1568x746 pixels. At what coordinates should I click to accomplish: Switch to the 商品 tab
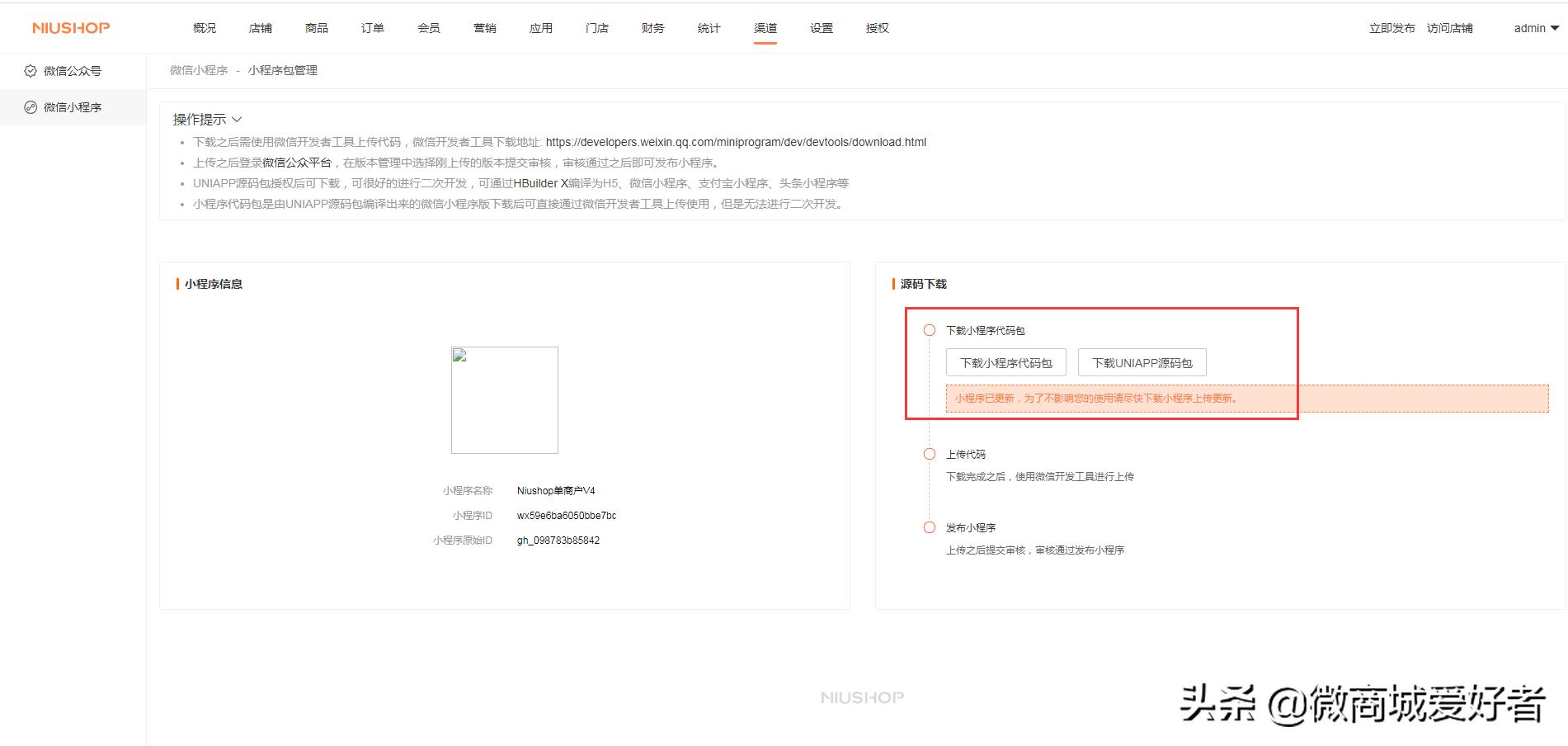317,27
